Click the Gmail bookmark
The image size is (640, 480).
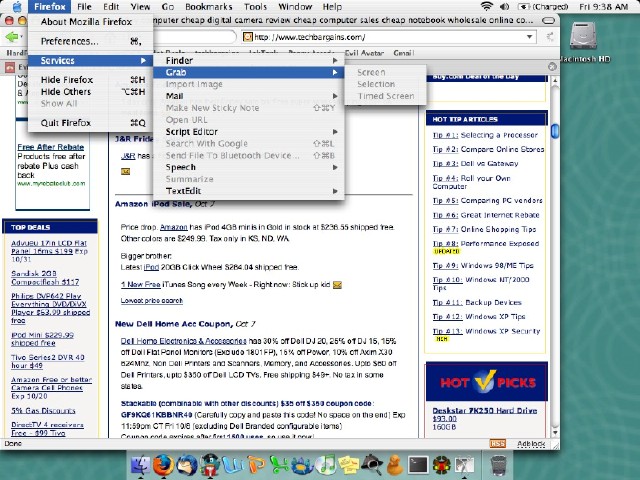point(403,53)
